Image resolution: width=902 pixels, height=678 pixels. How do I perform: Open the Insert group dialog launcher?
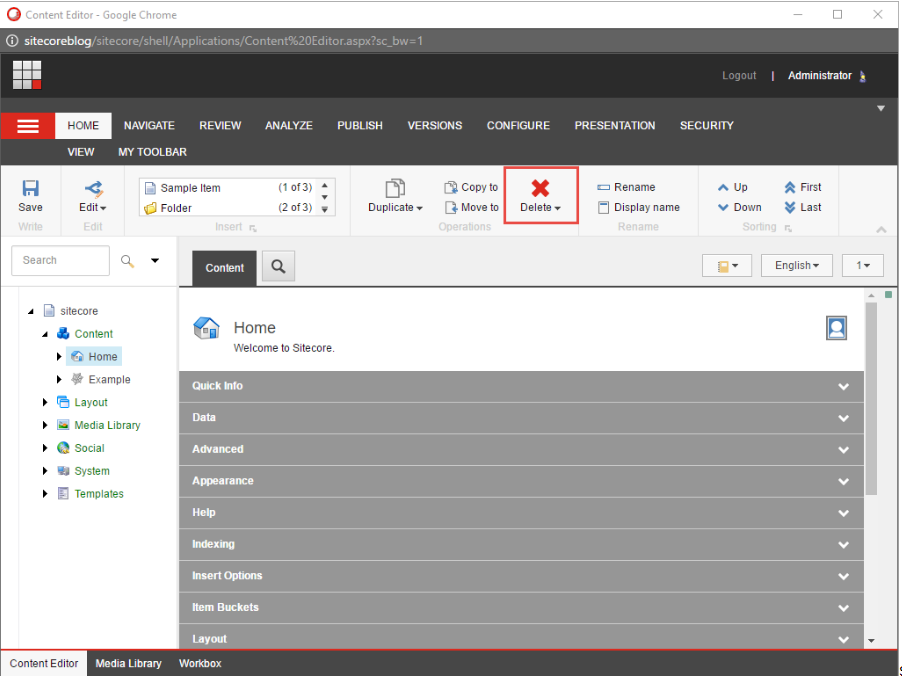(x=253, y=228)
